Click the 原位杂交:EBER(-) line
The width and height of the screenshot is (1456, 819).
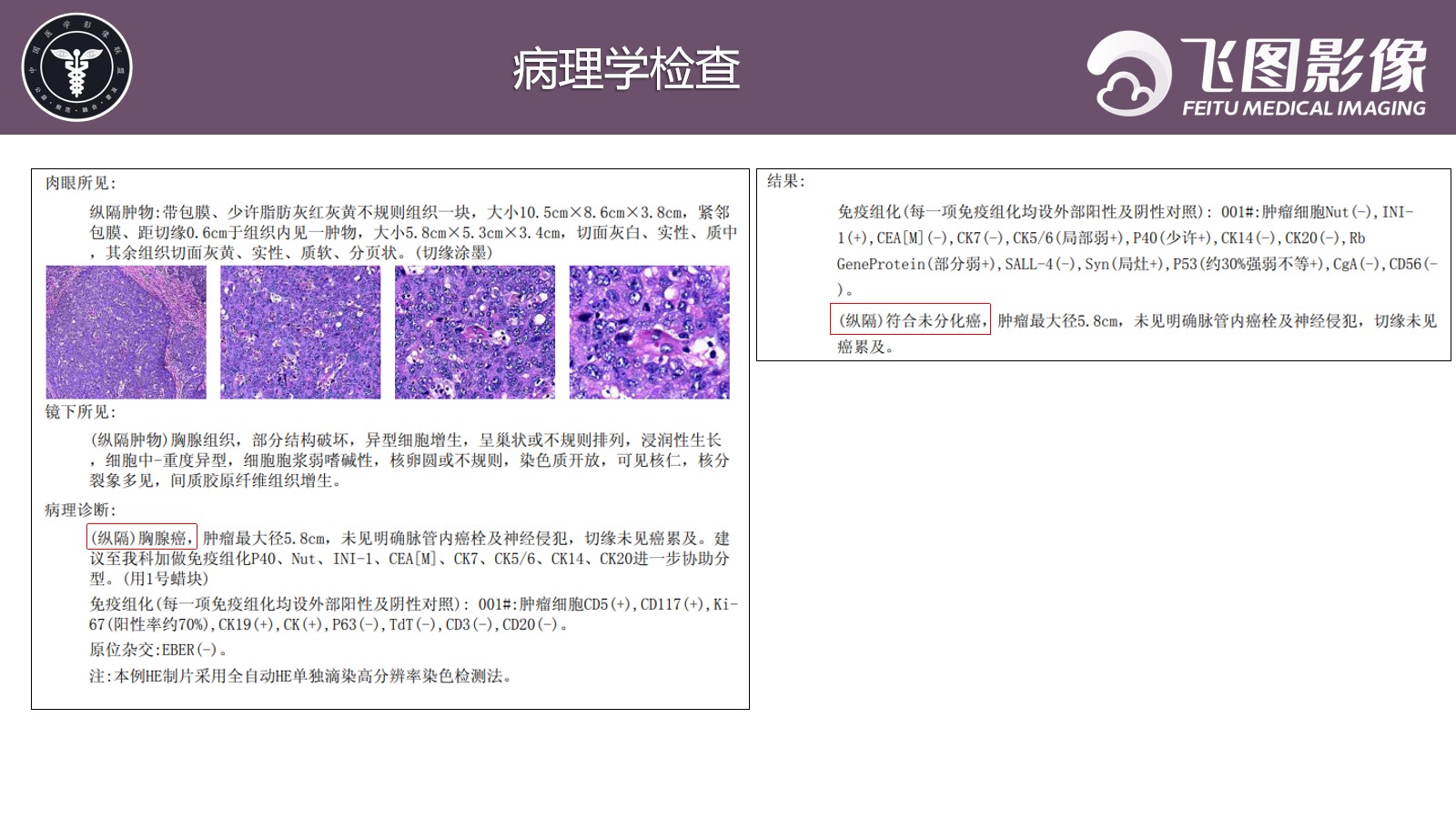click(158, 650)
